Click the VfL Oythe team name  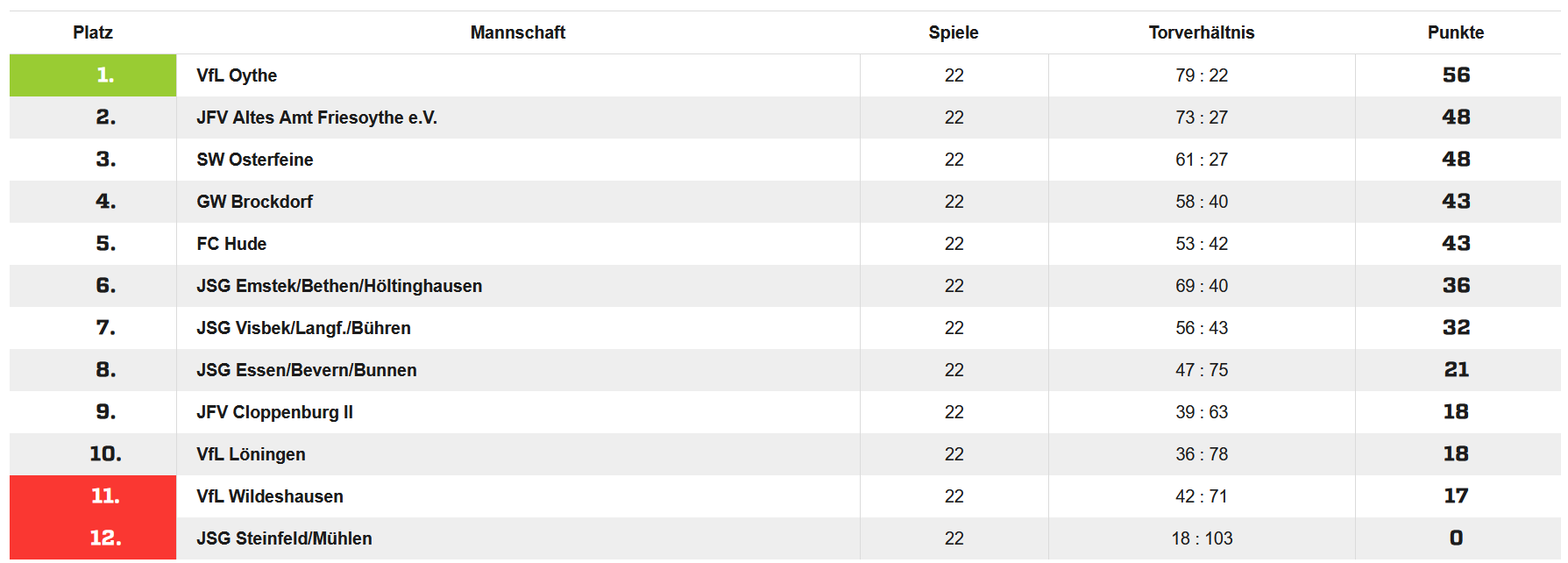point(237,75)
